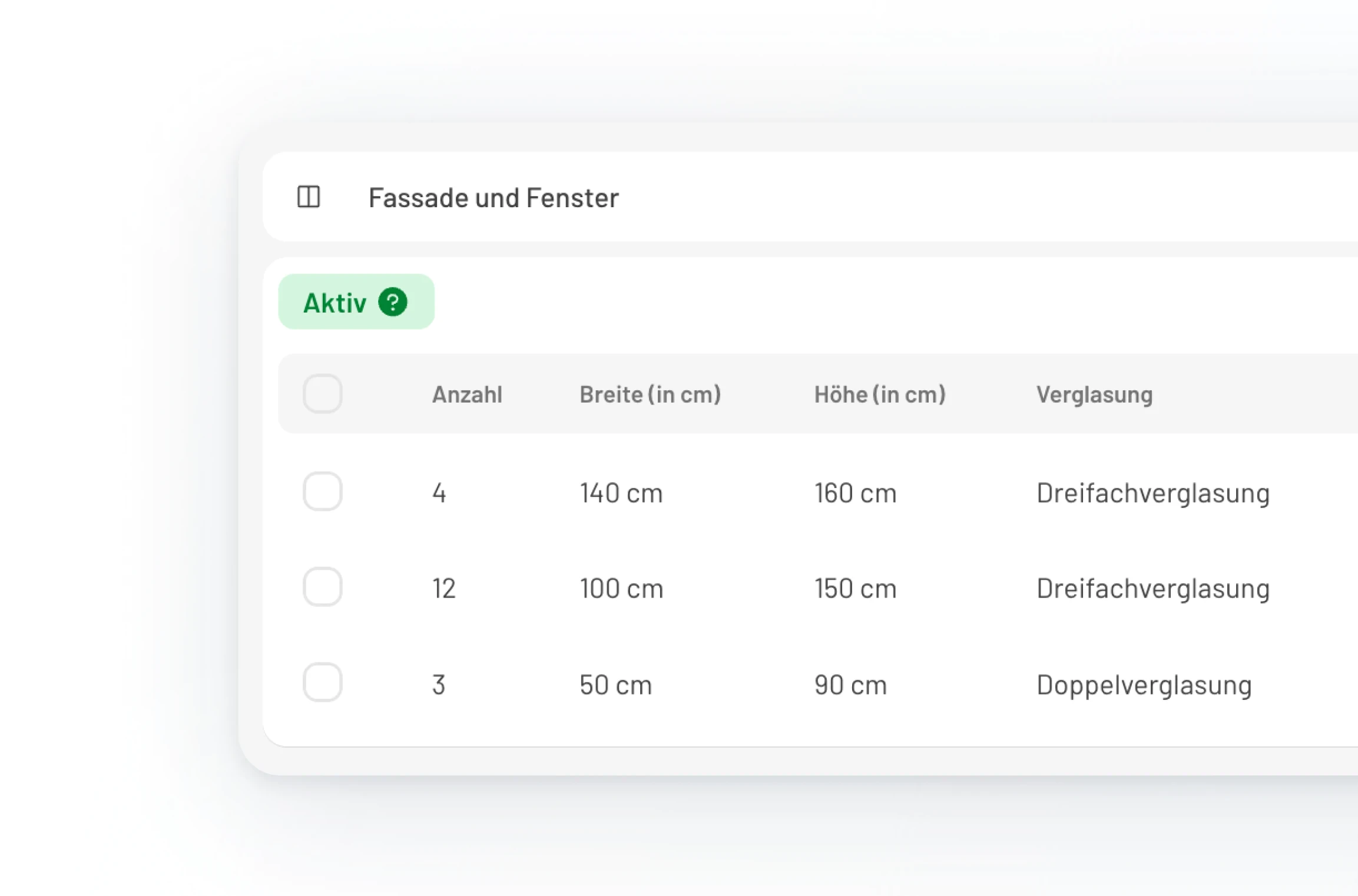
Task: Select the 90 cm height cell
Action: (x=850, y=685)
